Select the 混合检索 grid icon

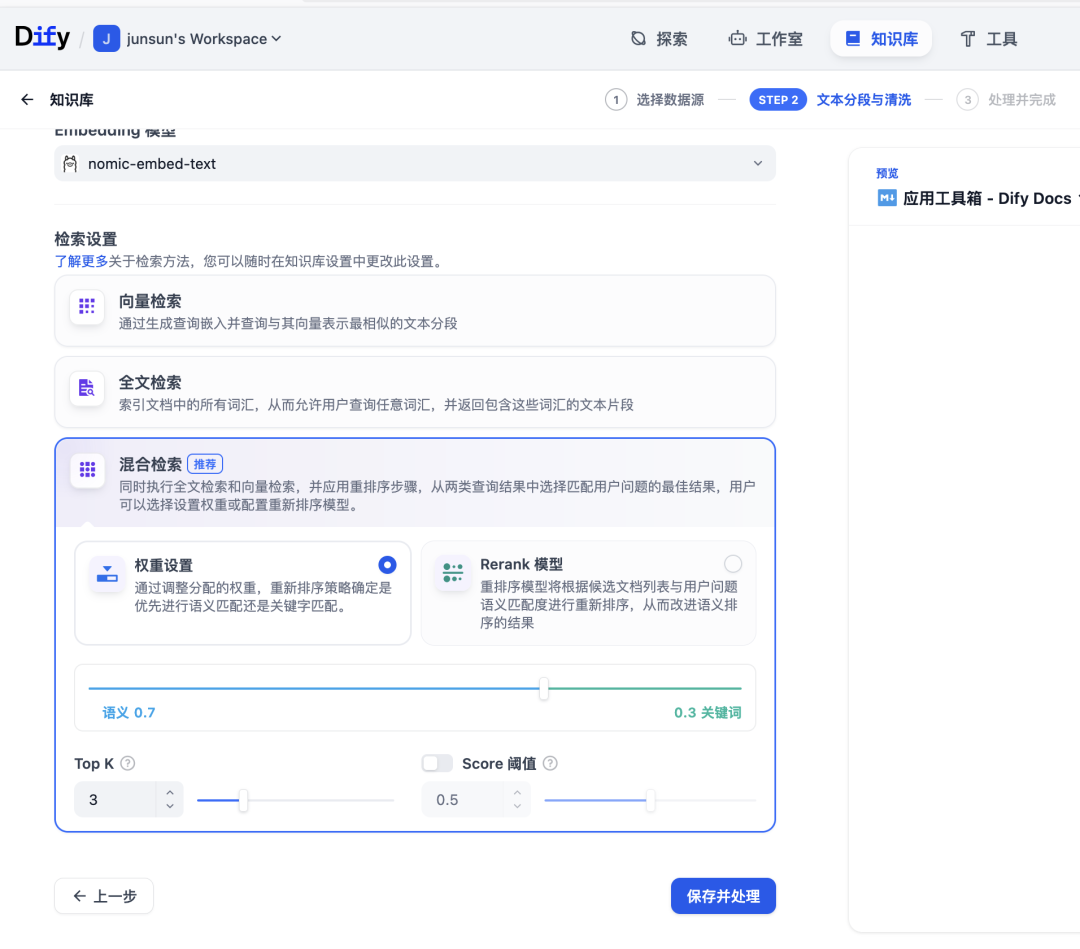tap(87, 471)
